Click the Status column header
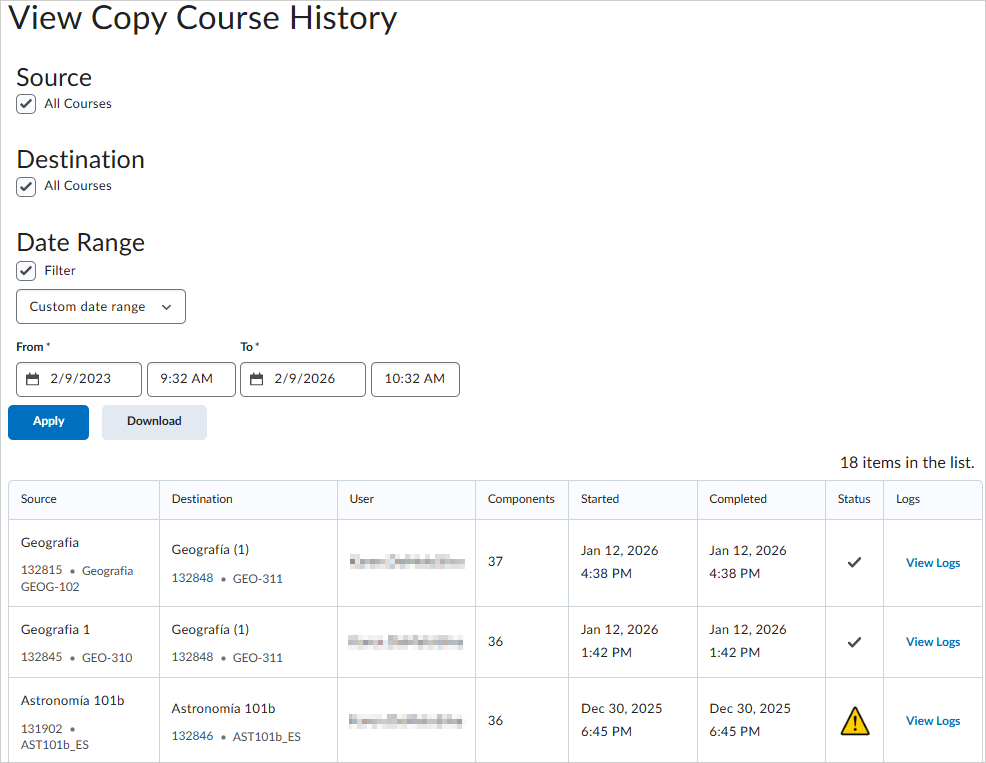 (854, 498)
